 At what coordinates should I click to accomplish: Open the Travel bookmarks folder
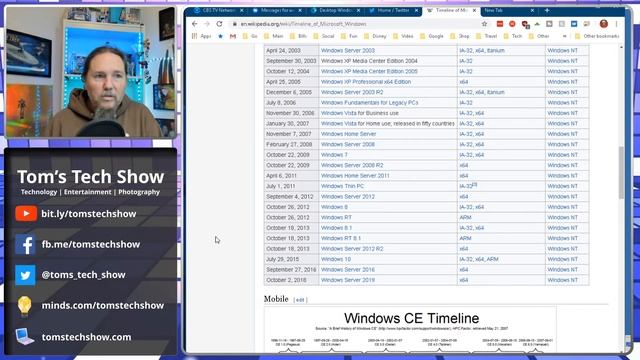click(487, 36)
